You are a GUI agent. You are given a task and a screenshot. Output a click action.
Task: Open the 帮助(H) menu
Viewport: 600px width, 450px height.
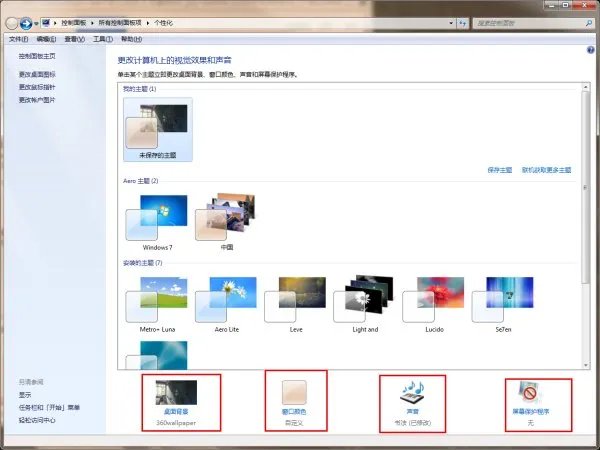pos(131,39)
